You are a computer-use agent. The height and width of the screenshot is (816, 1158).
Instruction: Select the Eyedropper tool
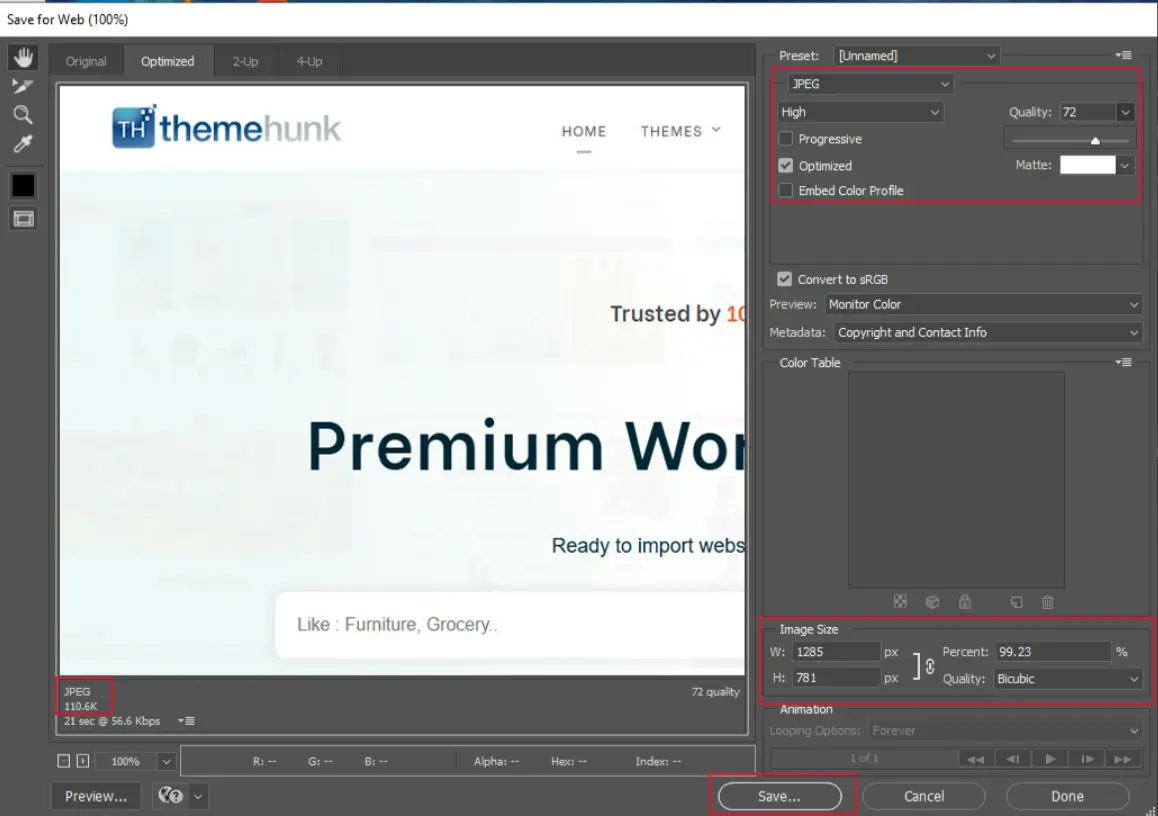pyautogui.click(x=23, y=145)
